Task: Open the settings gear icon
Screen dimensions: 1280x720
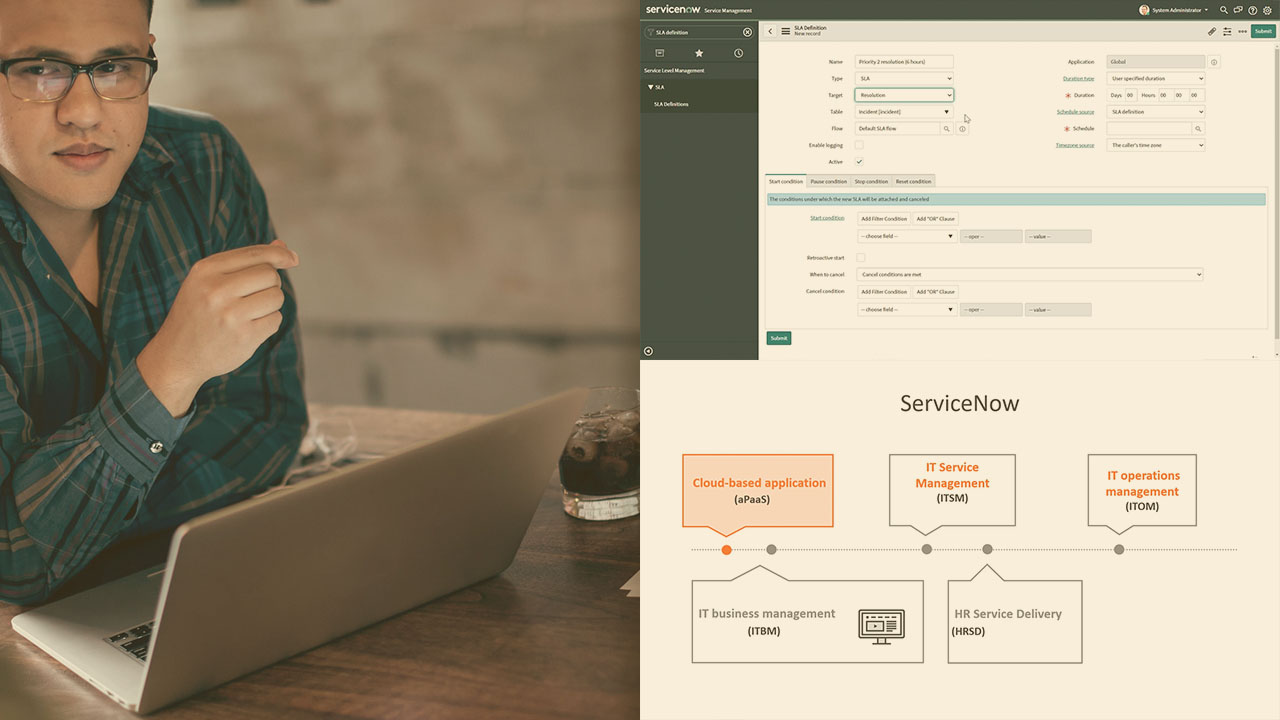Action: click(x=1267, y=10)
